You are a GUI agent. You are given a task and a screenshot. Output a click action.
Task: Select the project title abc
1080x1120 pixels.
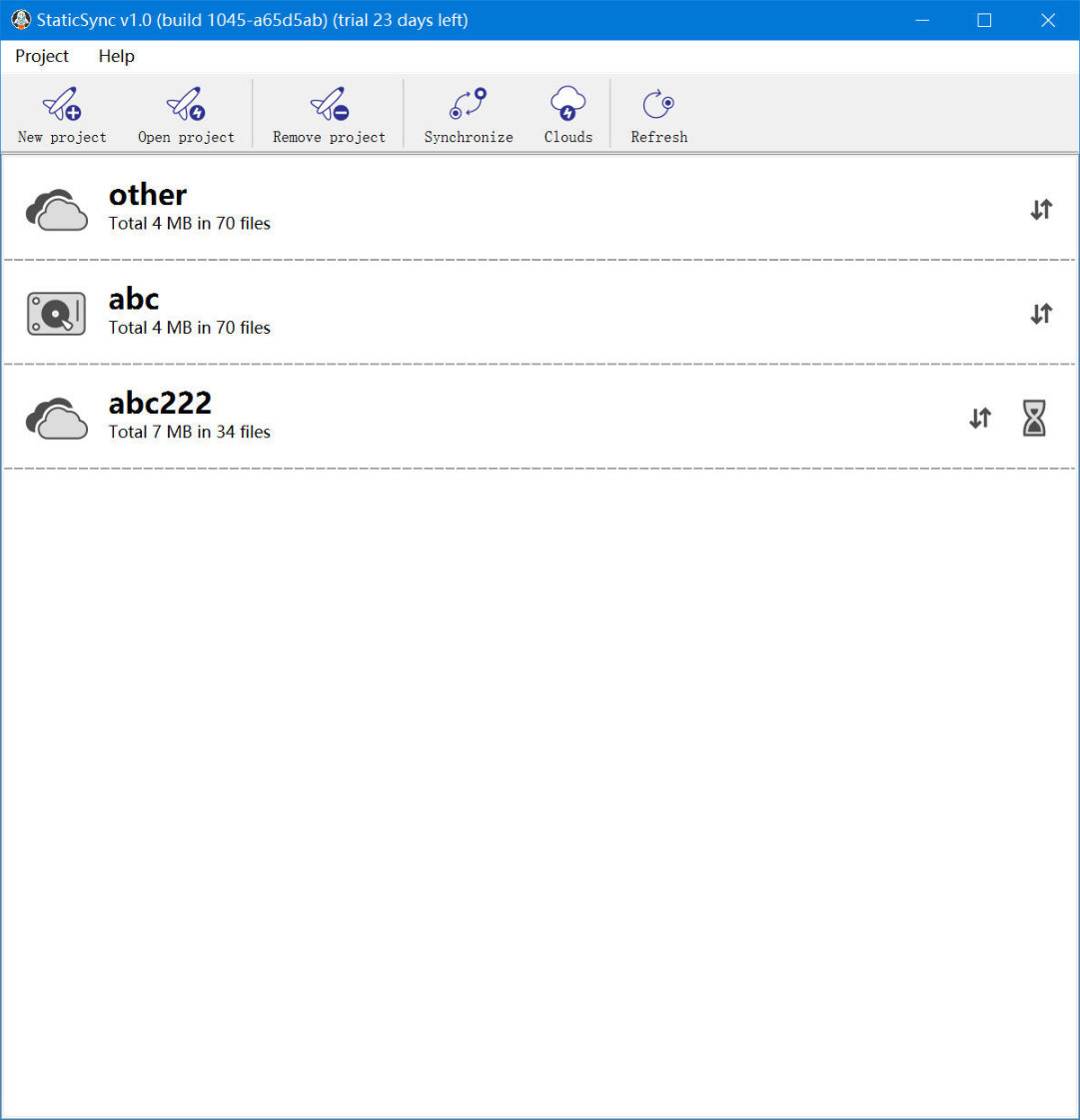(x=134, y=299)
